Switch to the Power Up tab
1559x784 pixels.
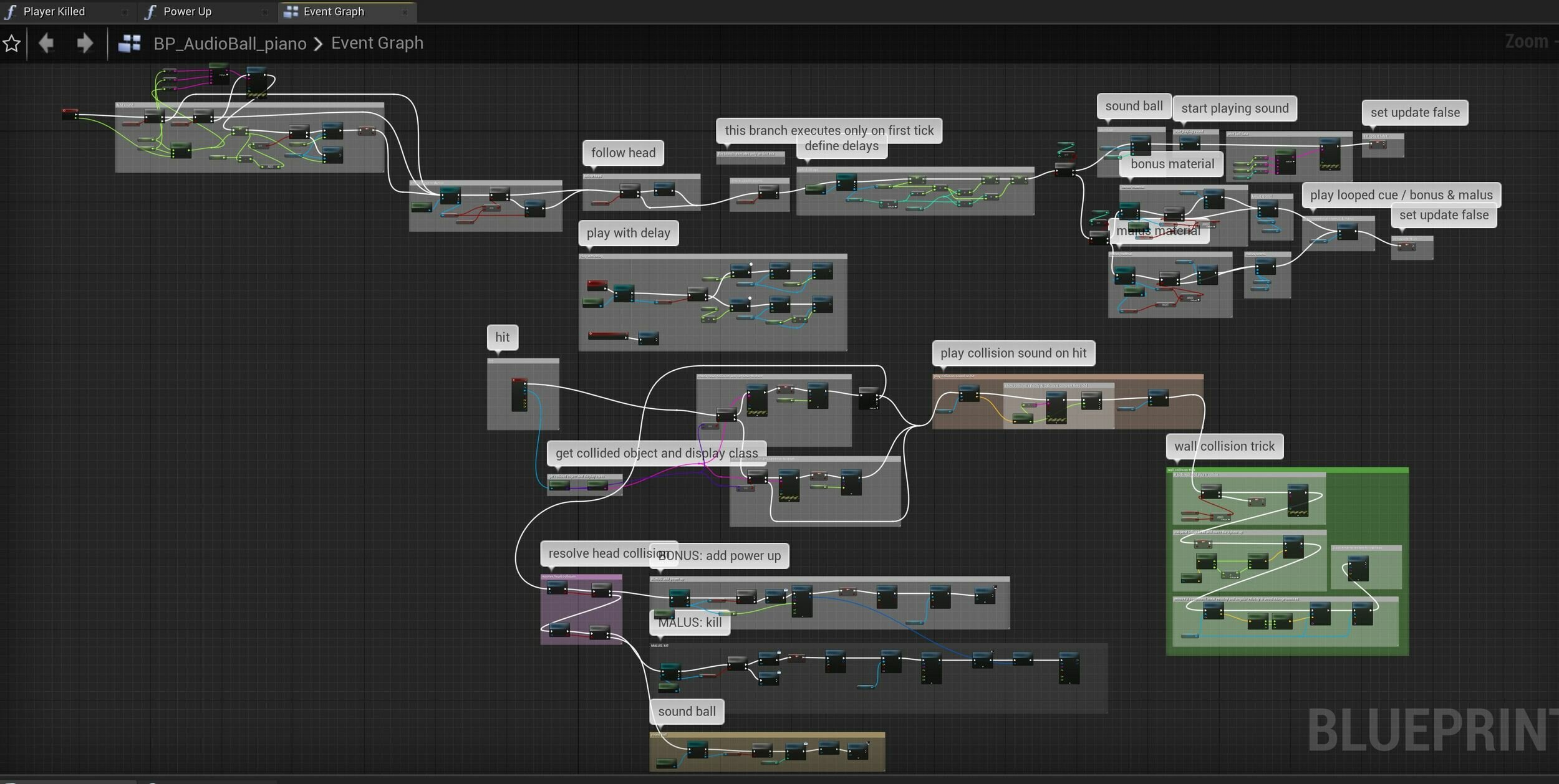point(187,11)
